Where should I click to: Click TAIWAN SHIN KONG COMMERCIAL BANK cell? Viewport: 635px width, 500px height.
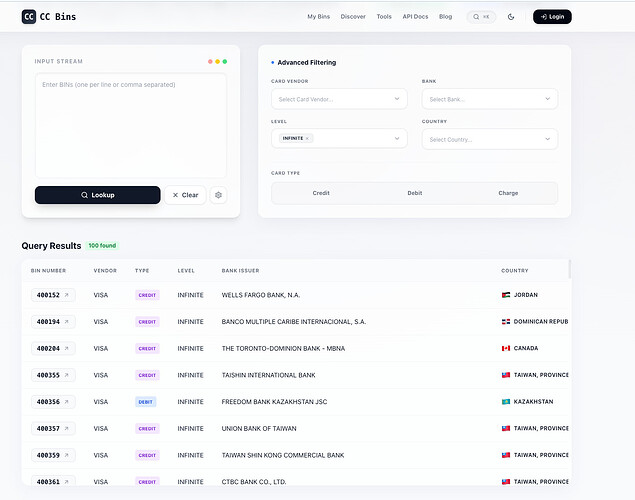point(283,455)
